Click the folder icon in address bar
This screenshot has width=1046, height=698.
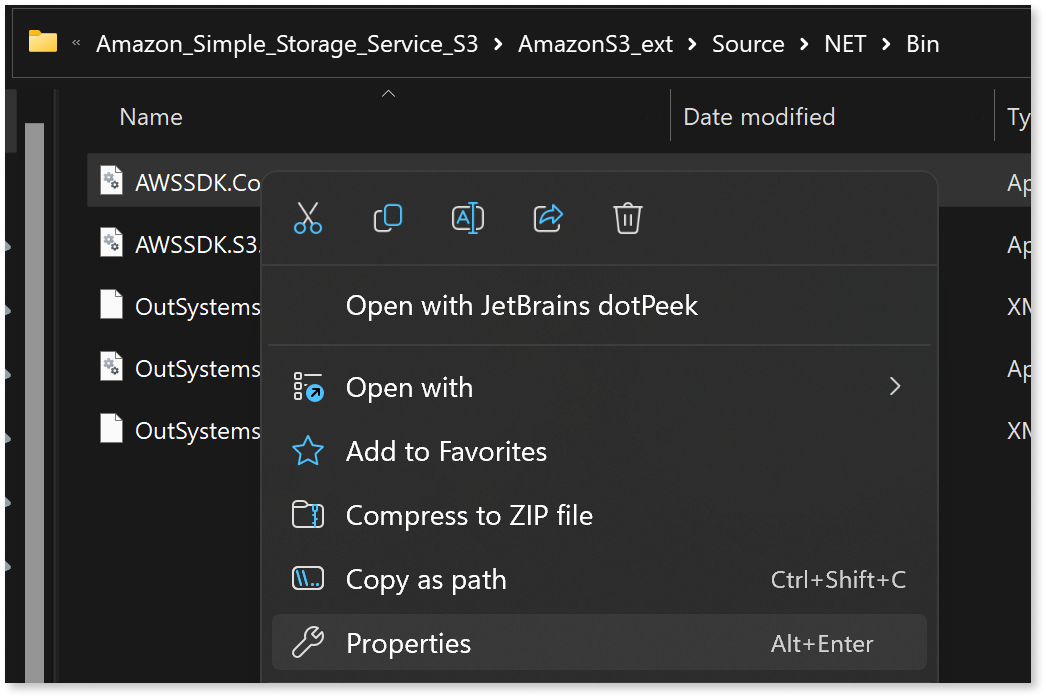pos(43,43)
